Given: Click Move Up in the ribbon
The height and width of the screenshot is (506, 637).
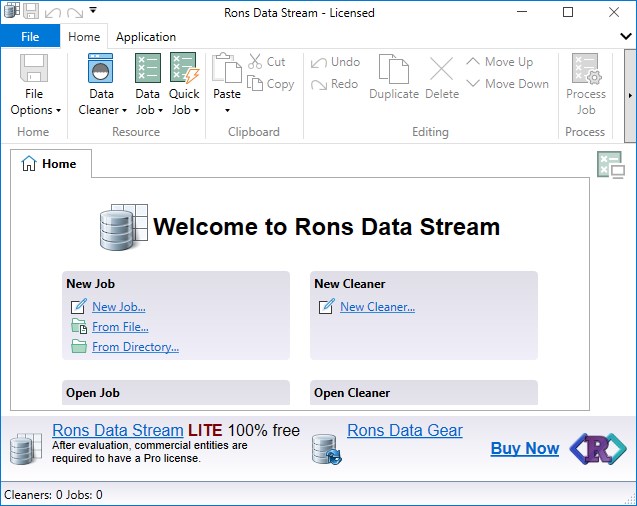Looking at the screenshot, I should pos(499,62).
